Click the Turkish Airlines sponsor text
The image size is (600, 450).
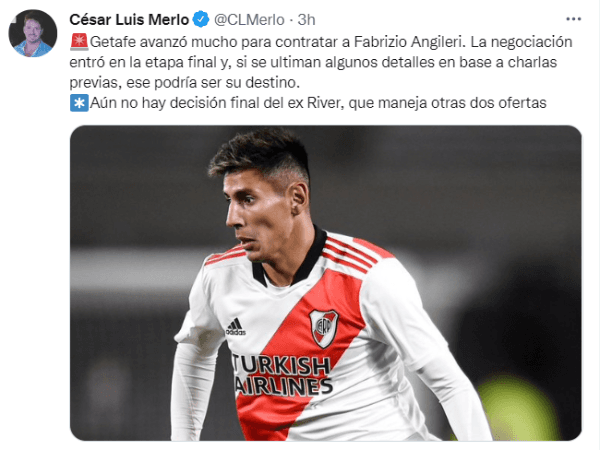click(282, 375)
